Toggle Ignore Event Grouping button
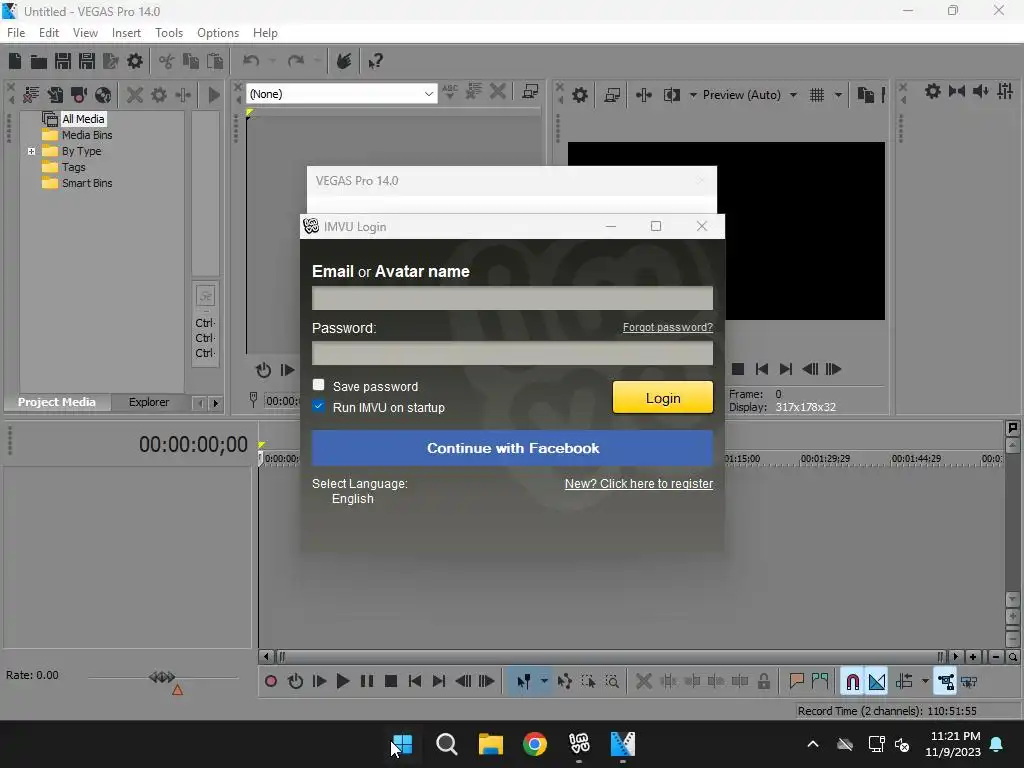This screenshot has height=768, width=1024. 969,681
